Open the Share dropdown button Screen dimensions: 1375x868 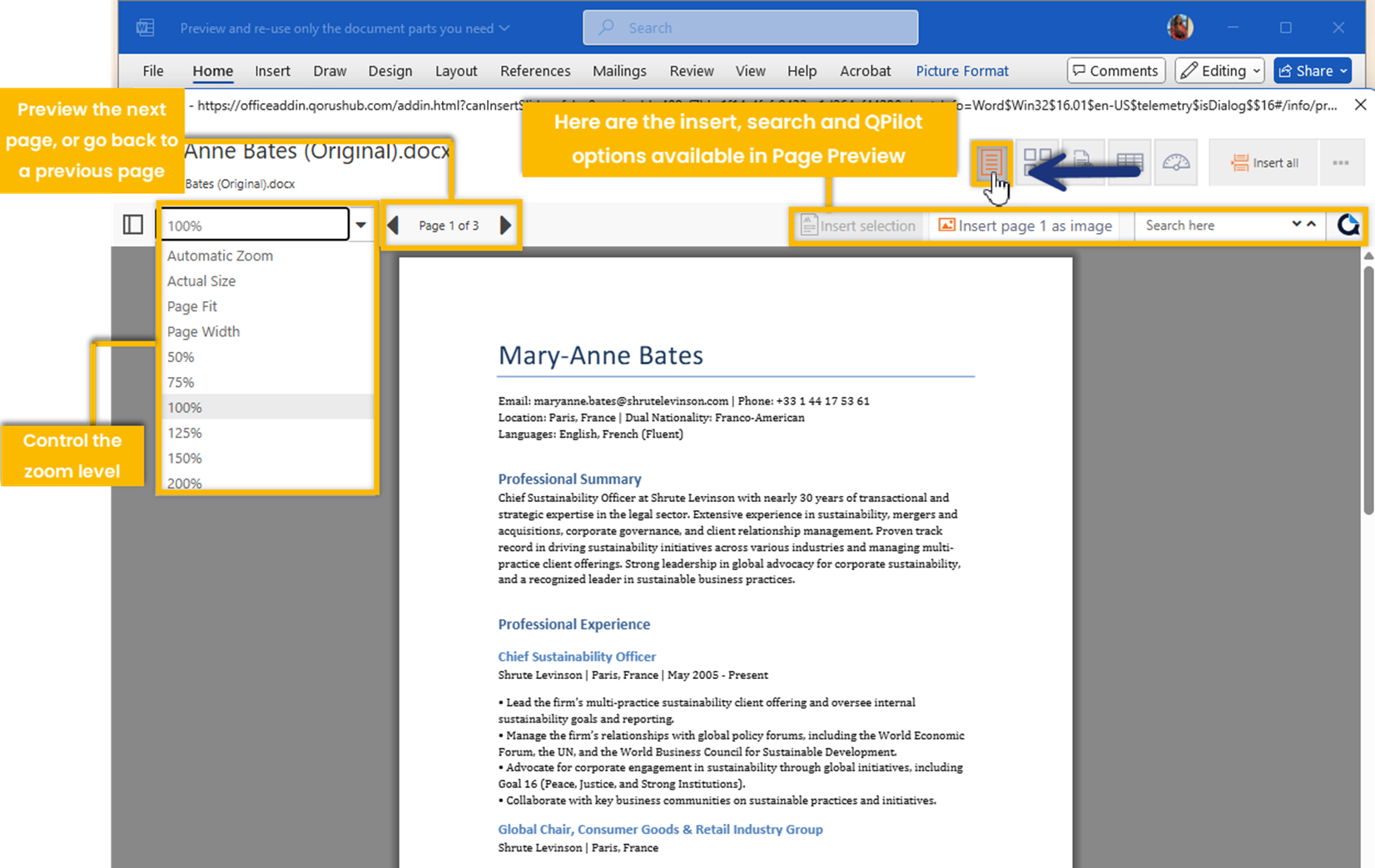pos(1313,71)
